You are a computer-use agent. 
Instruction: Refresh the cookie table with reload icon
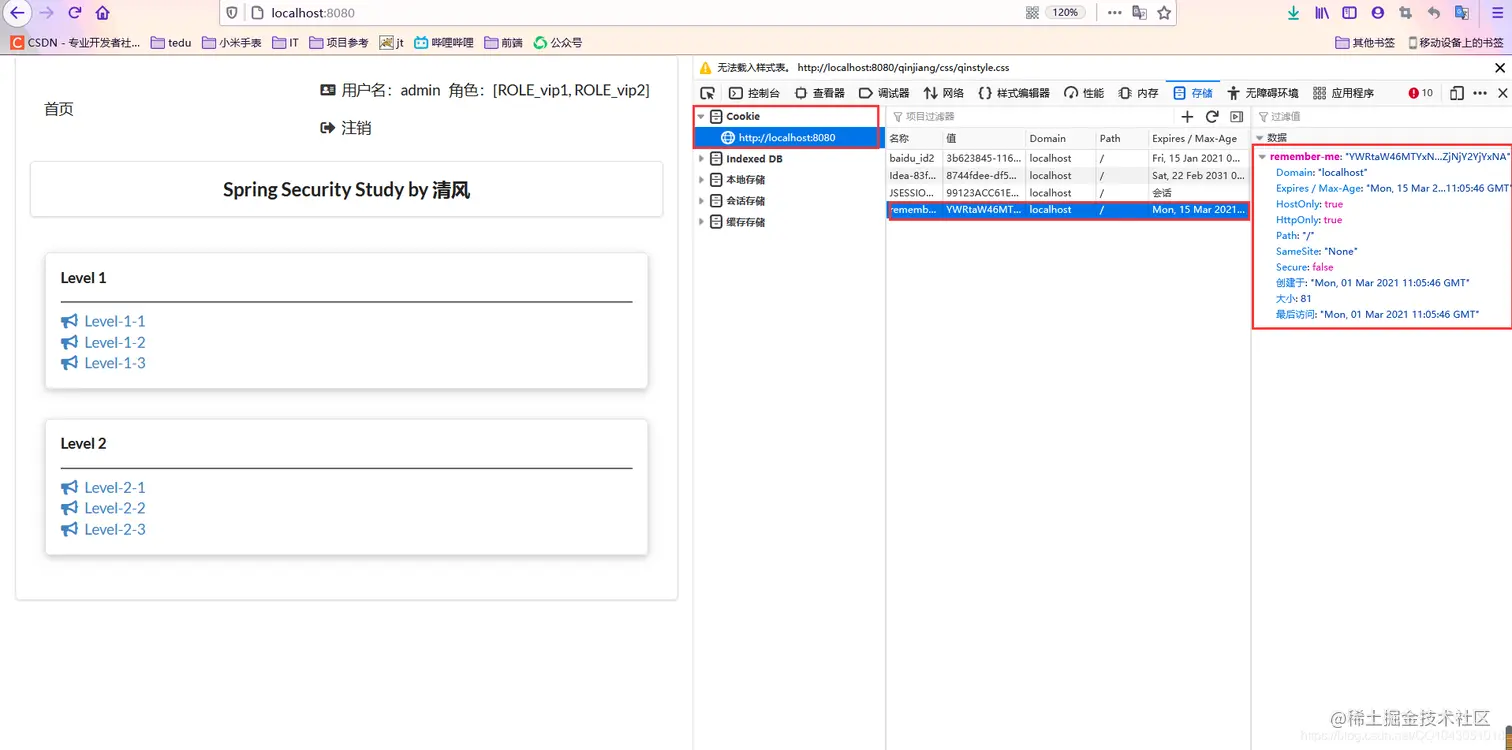pyautogui.click(x=1212, y=117)
